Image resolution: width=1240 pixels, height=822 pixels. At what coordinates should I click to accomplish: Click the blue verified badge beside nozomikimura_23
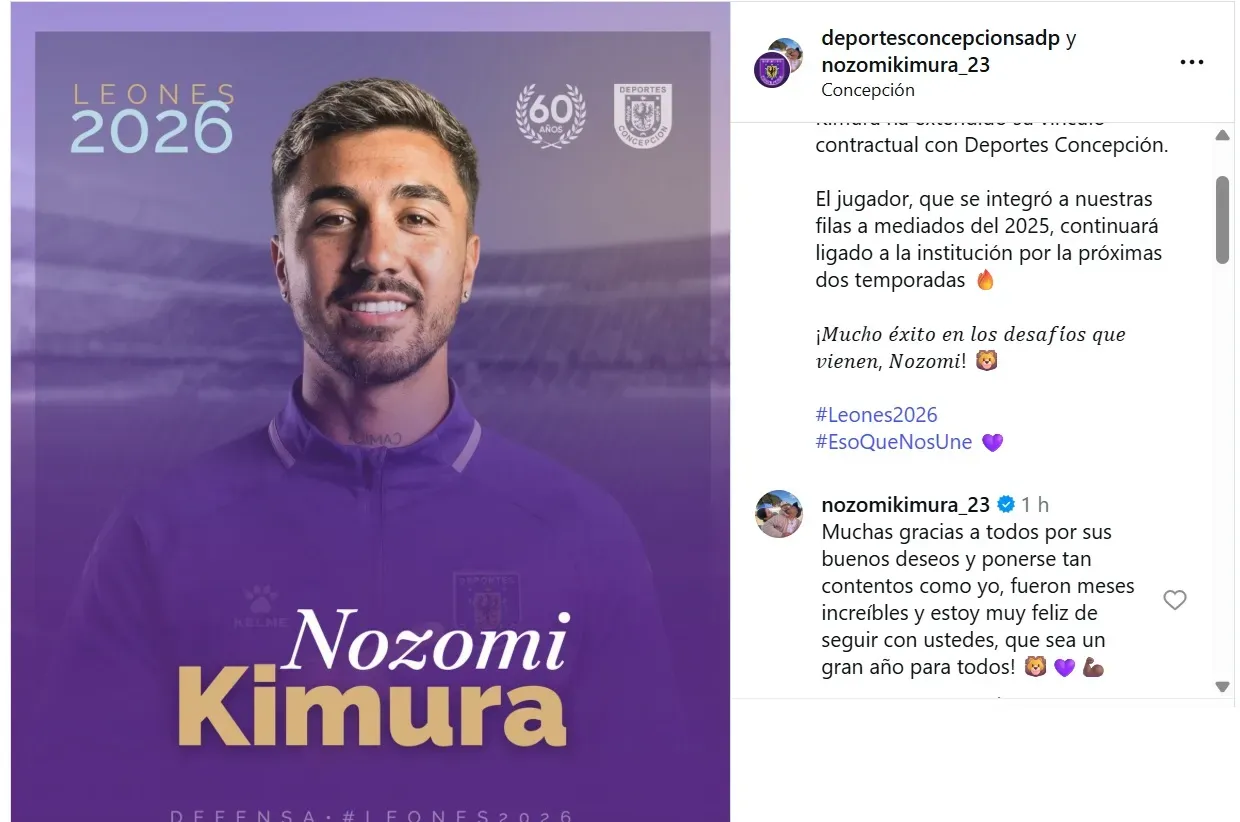point(1005,504)
